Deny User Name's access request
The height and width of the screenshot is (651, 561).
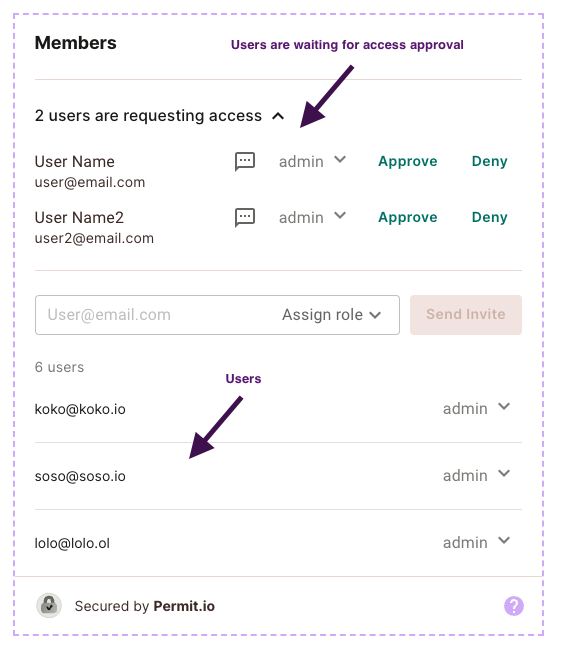pos(489,161)
